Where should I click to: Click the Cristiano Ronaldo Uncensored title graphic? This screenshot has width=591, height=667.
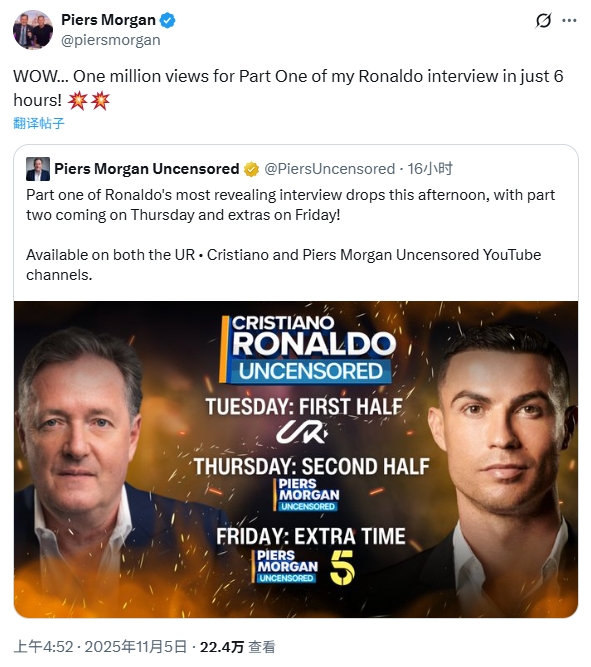[x=308, y=350]
